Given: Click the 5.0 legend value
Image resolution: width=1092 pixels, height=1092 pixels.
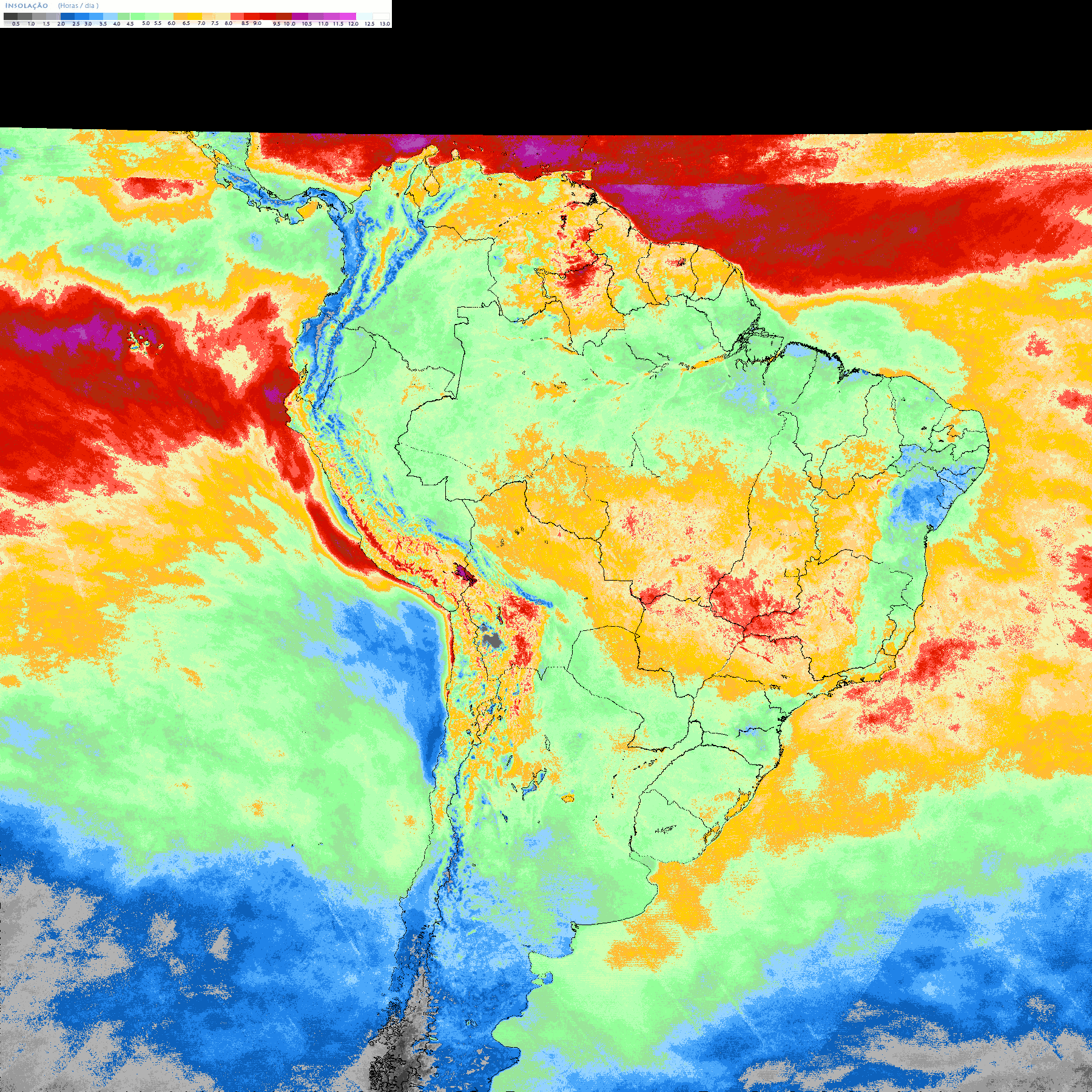Looking at the screenshot, I should [x=146, y=23].
